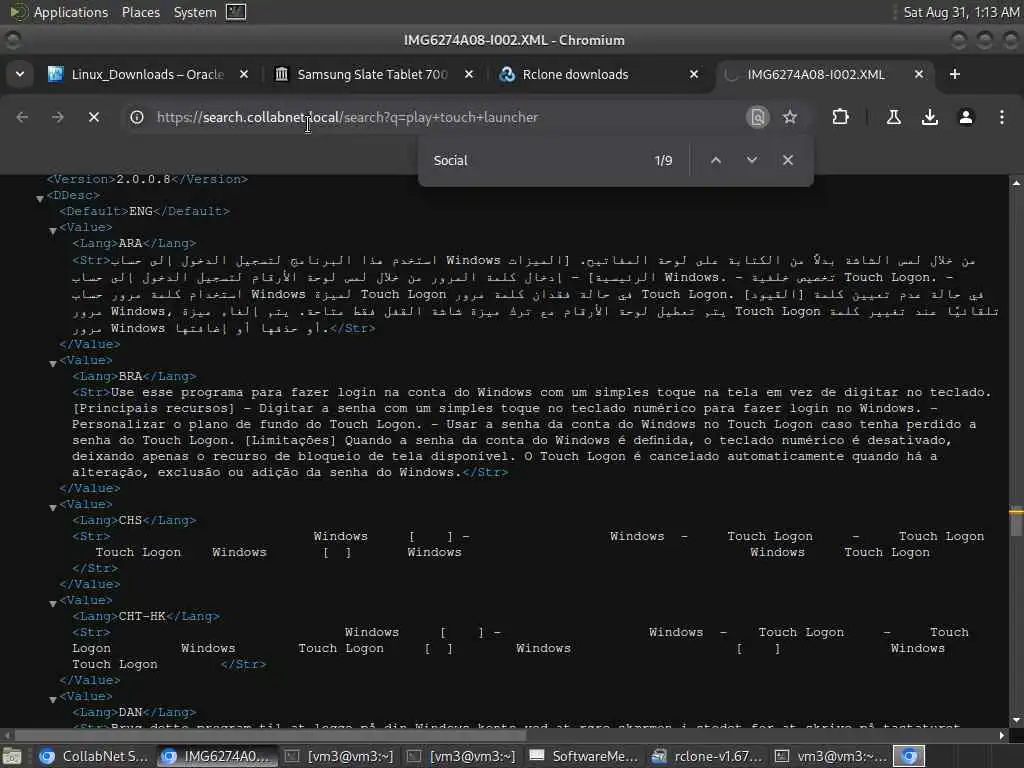The width and height of the screenshot is (1024, 768).
Task: Click the browser back arrow
Action: (x=22, y=118)
